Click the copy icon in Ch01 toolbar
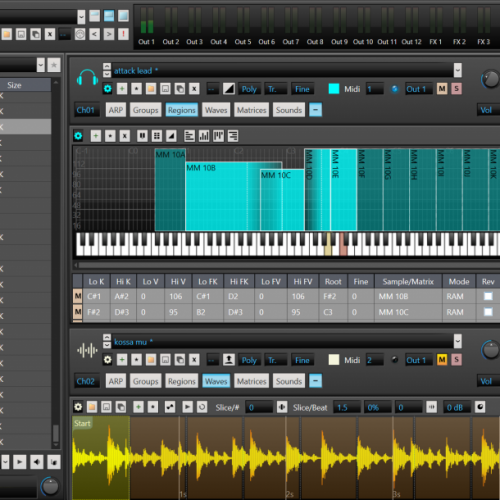 [x=180, y=89]
